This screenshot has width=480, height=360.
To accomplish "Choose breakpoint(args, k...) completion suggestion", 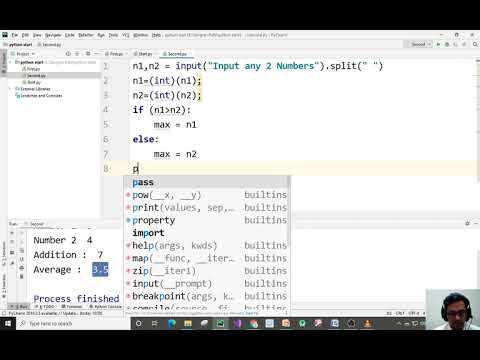I will (206, 296).
